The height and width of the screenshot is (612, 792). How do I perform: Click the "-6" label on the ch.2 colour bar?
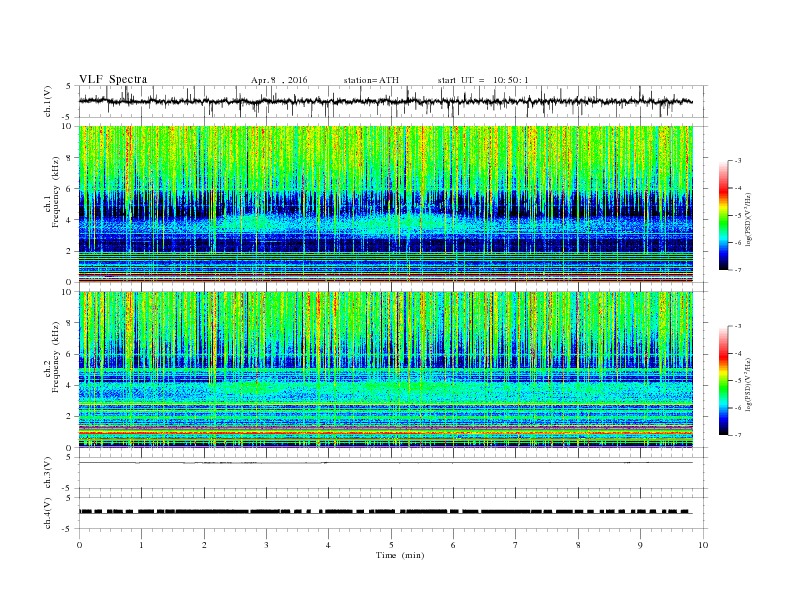[737, 408]
